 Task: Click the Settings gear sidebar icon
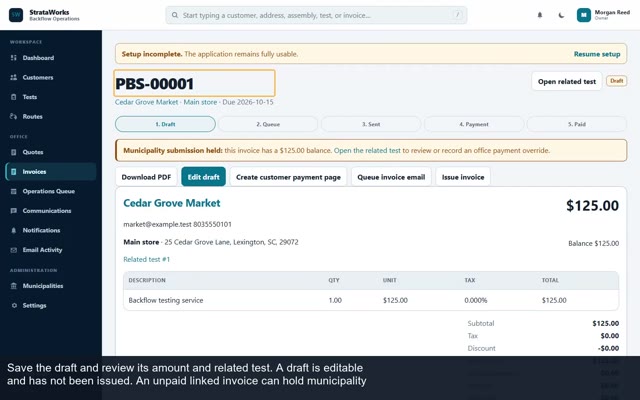pyautogui.click(x=14, y=306)
